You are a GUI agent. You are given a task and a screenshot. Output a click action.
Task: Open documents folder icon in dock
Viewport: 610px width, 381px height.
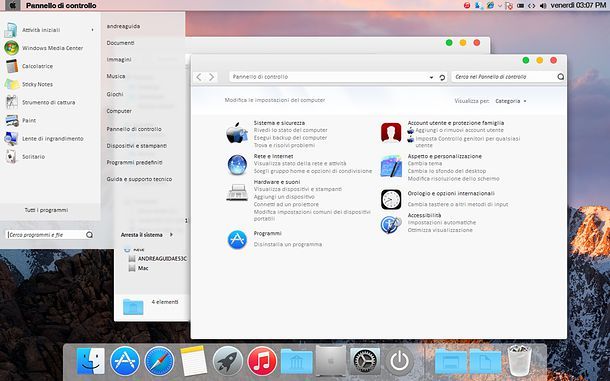click(x=485, y=361)
